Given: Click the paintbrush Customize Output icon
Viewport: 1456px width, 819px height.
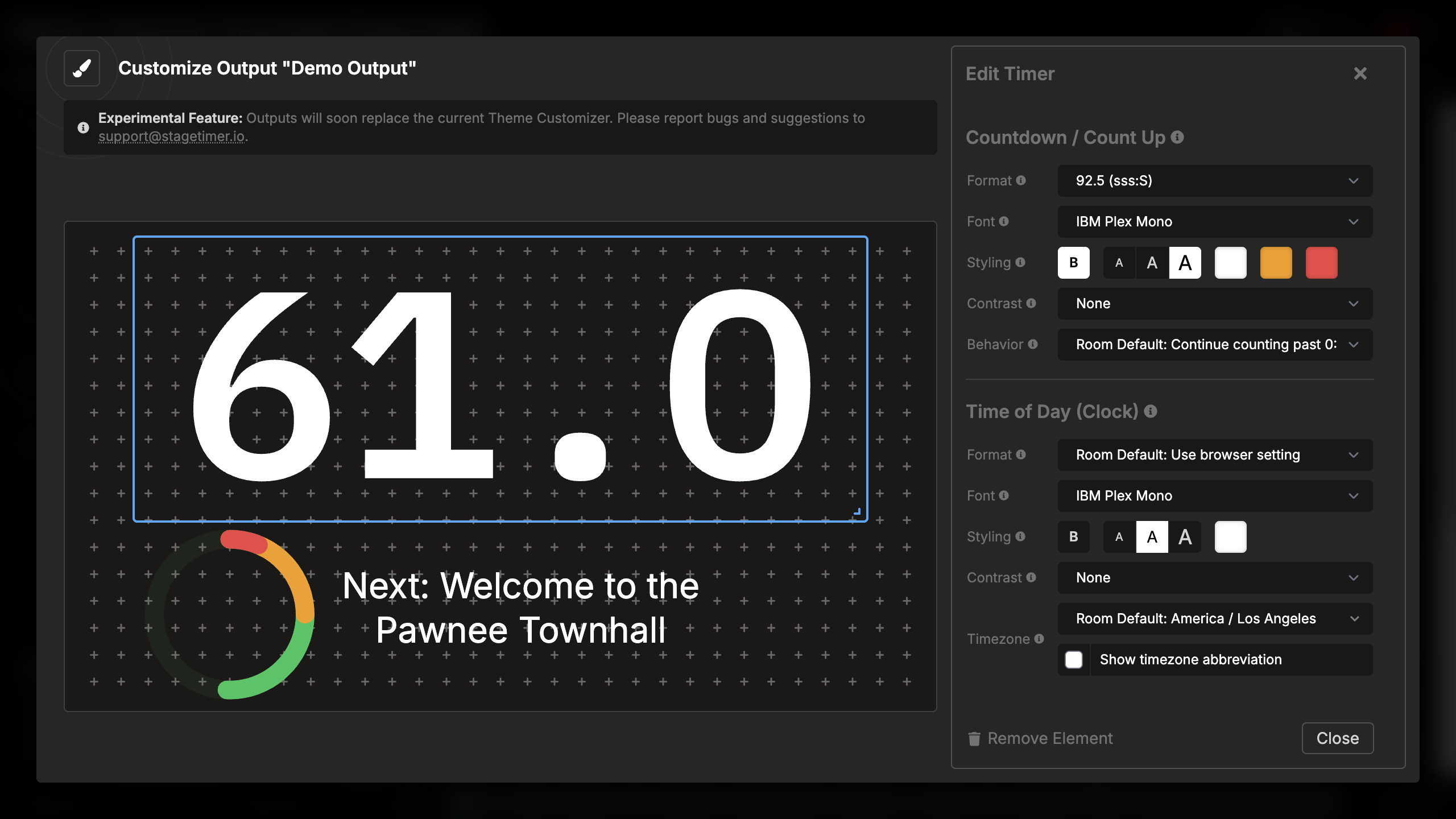Looking at the screenshot, I should (x=82, y=68).
